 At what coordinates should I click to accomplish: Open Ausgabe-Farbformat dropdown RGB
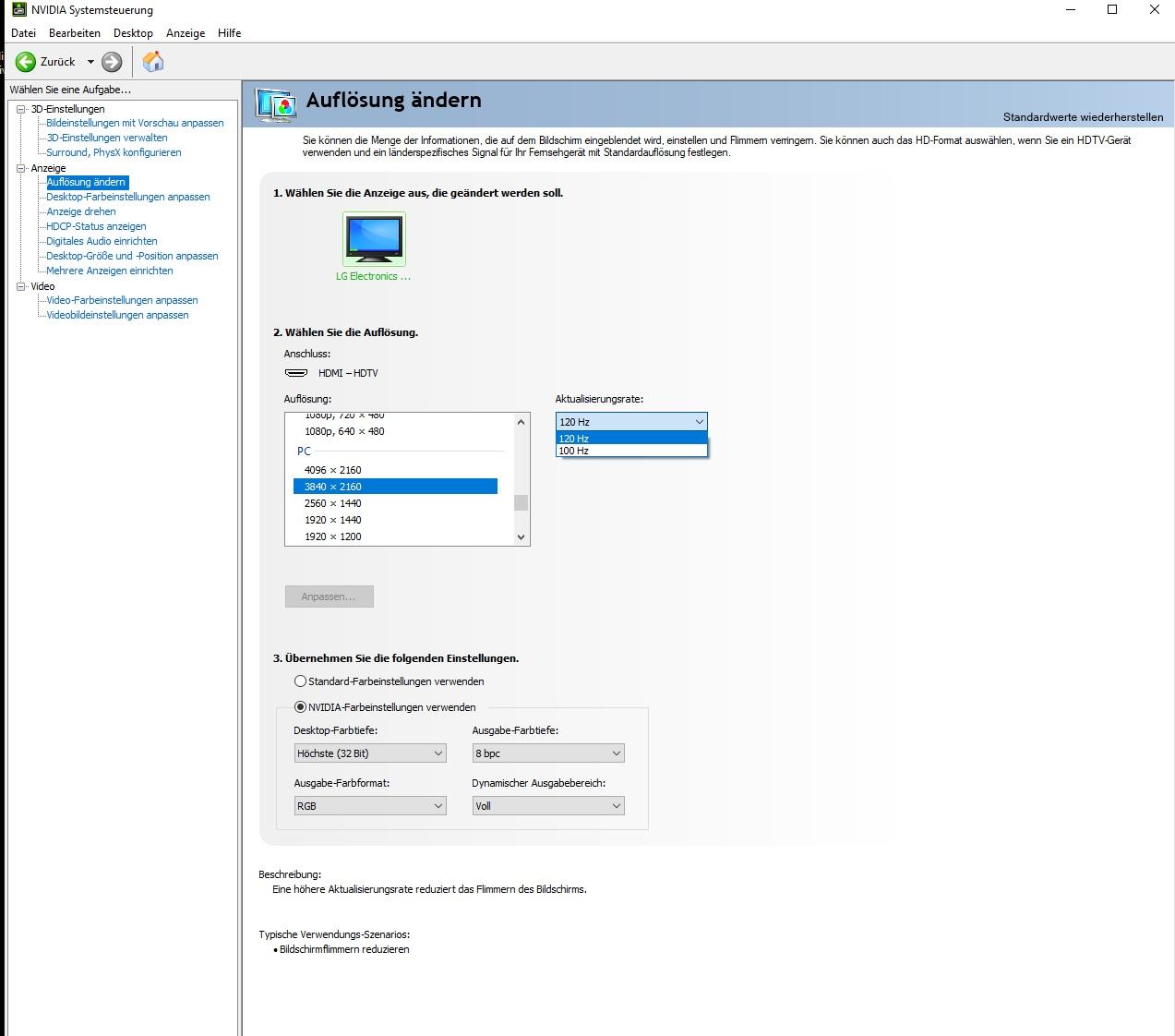[x=370, y=806]
